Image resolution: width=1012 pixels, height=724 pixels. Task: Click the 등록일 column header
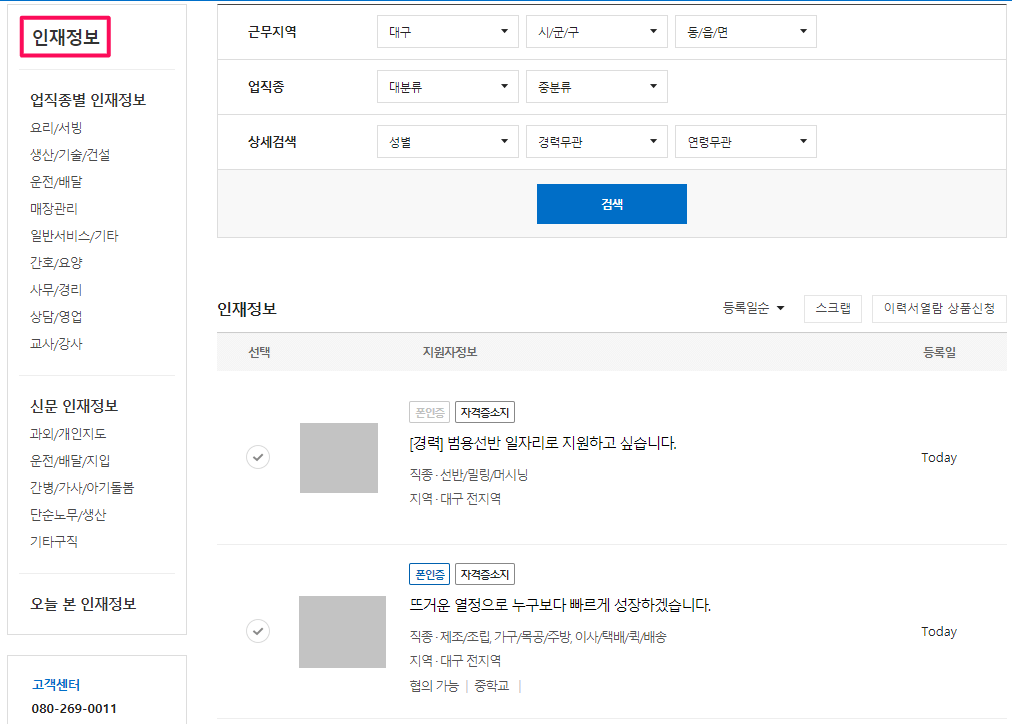tap(939, 352)
